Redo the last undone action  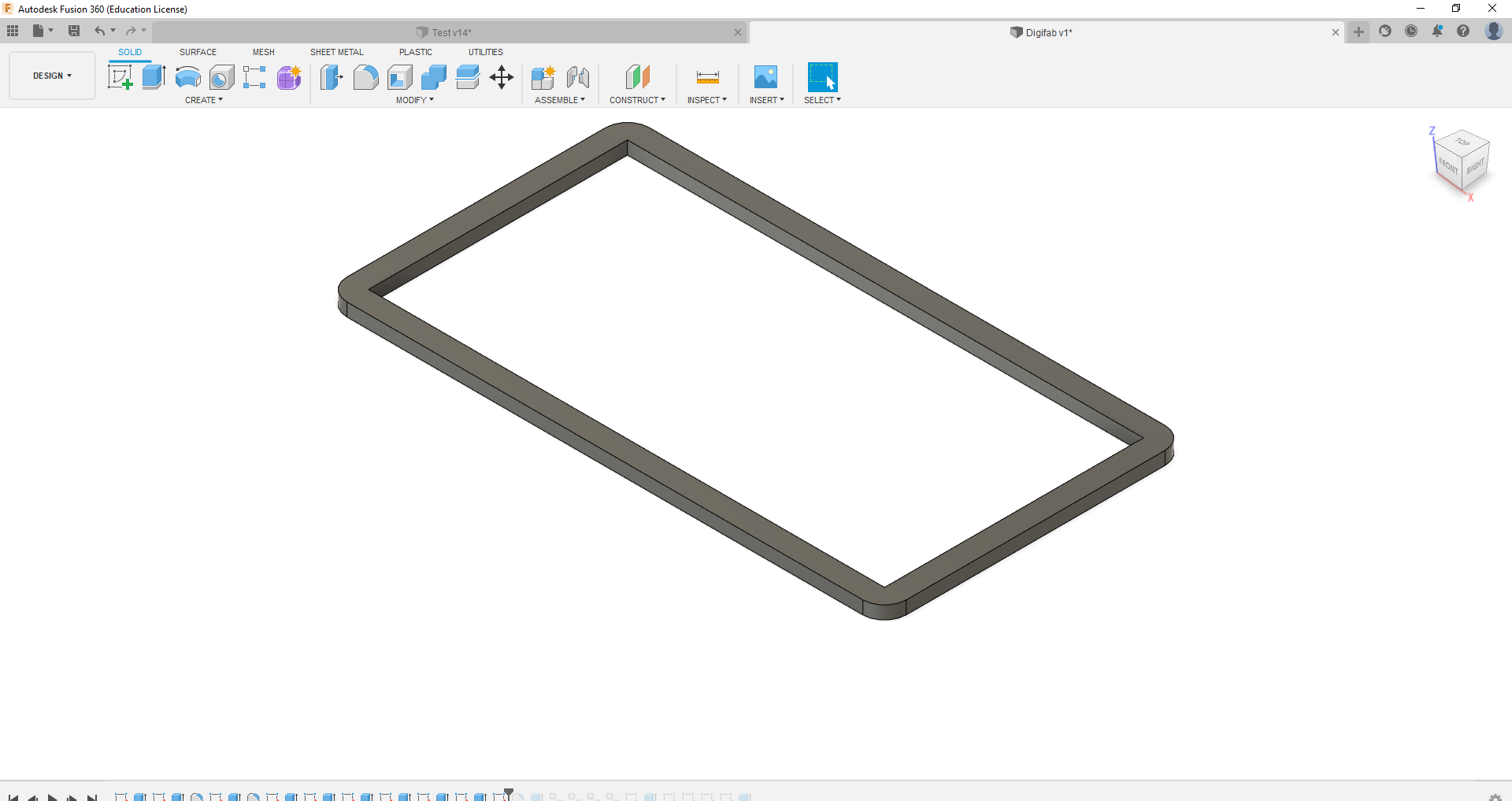click(131, 31)
